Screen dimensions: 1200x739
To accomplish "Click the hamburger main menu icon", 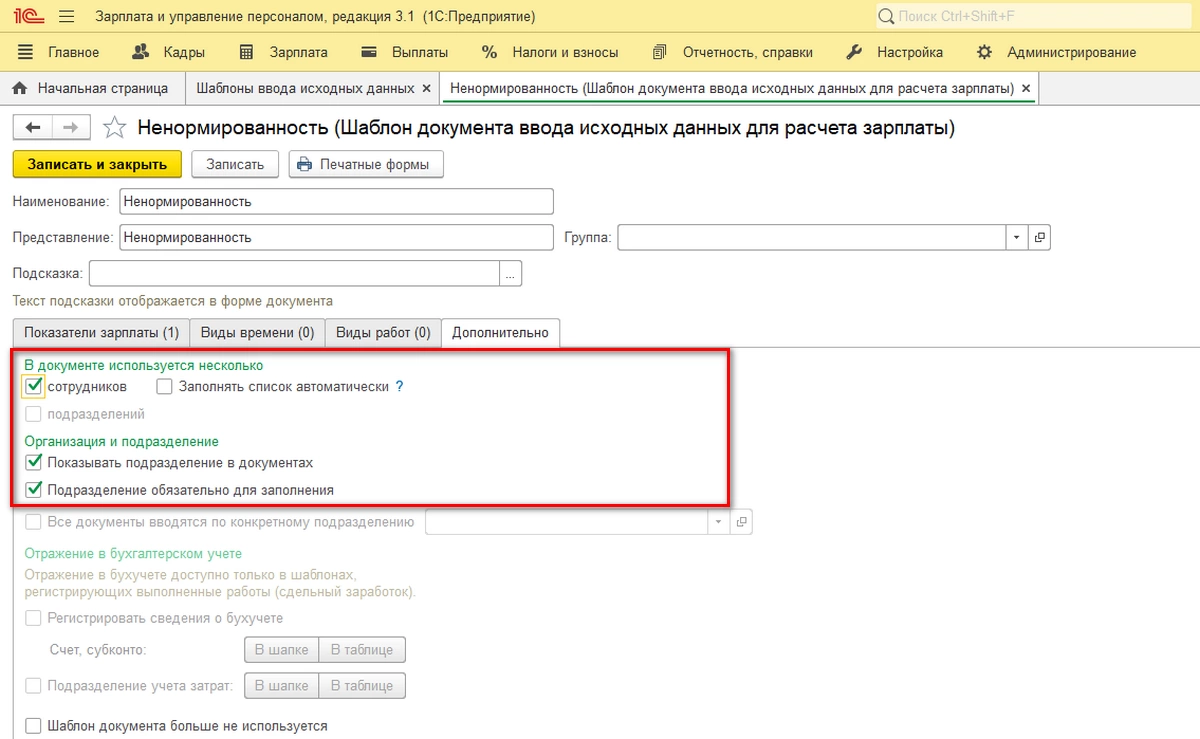I will 67,17.
